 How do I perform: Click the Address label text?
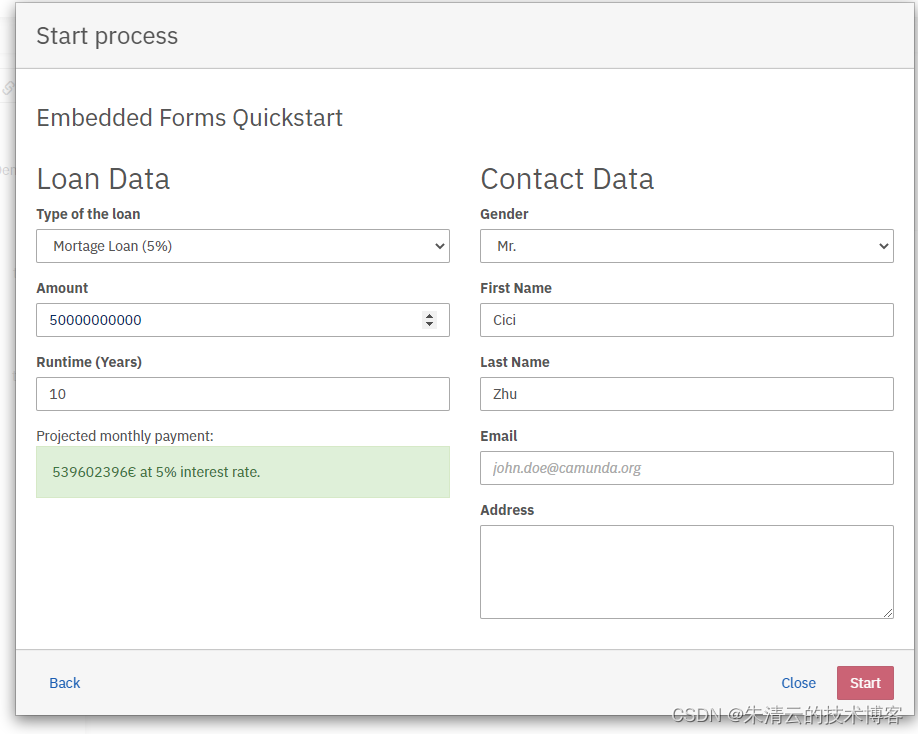click(507, 510)
